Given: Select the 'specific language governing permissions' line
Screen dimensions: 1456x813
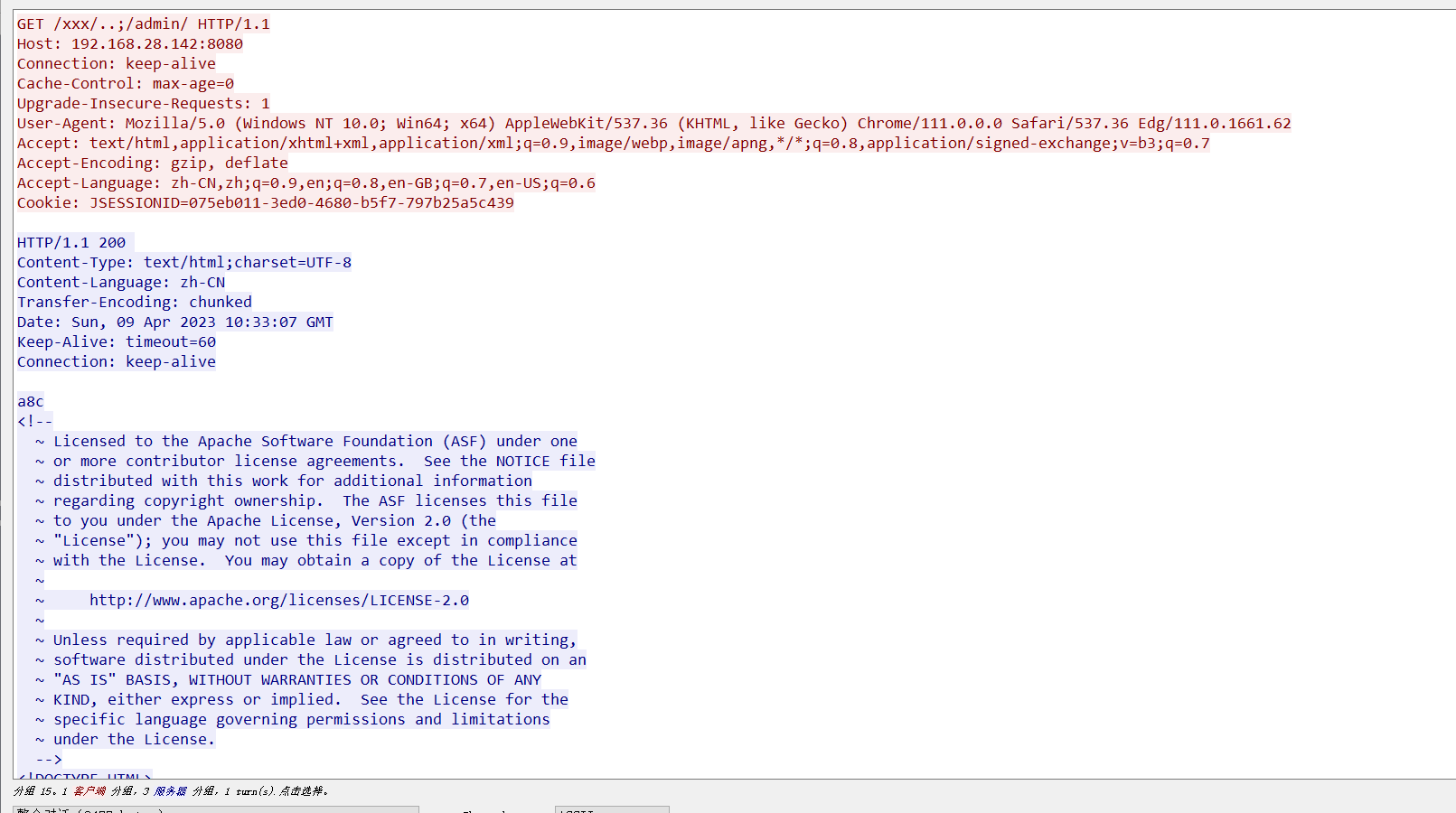Looking at the screenshot, I should coord(293,719).
